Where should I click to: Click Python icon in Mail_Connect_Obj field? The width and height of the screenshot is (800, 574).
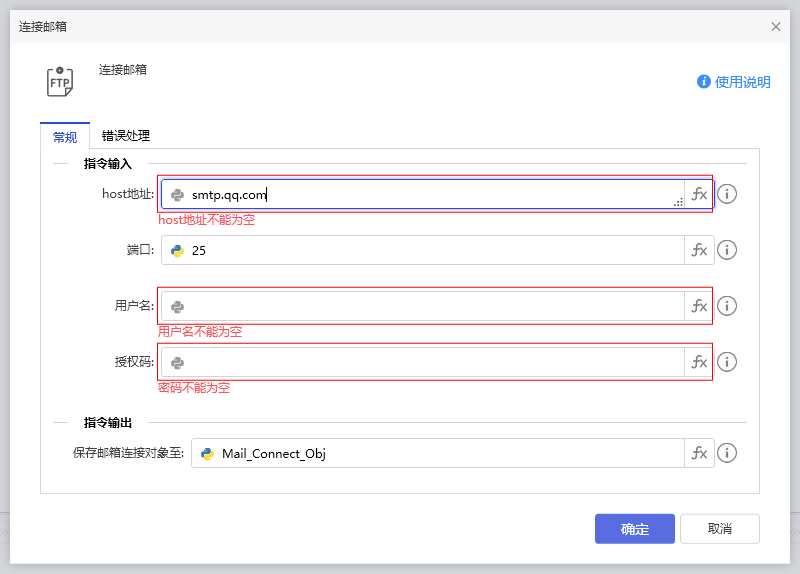[x=208, y=454]
